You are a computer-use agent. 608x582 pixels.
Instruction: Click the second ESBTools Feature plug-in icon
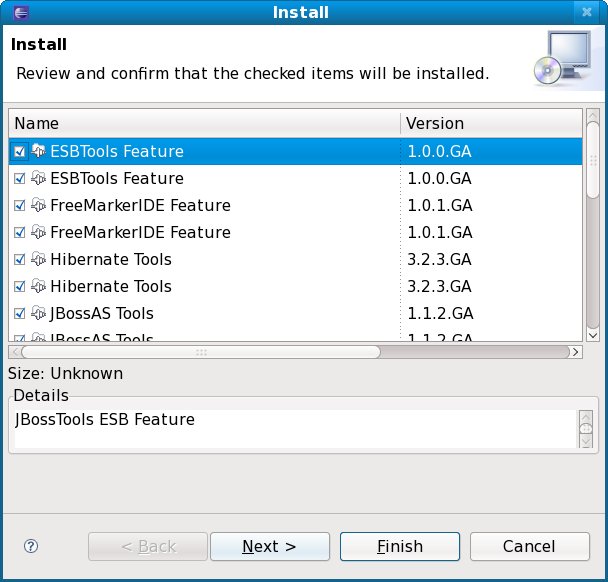pyautogui.click(x=39, y=179)
